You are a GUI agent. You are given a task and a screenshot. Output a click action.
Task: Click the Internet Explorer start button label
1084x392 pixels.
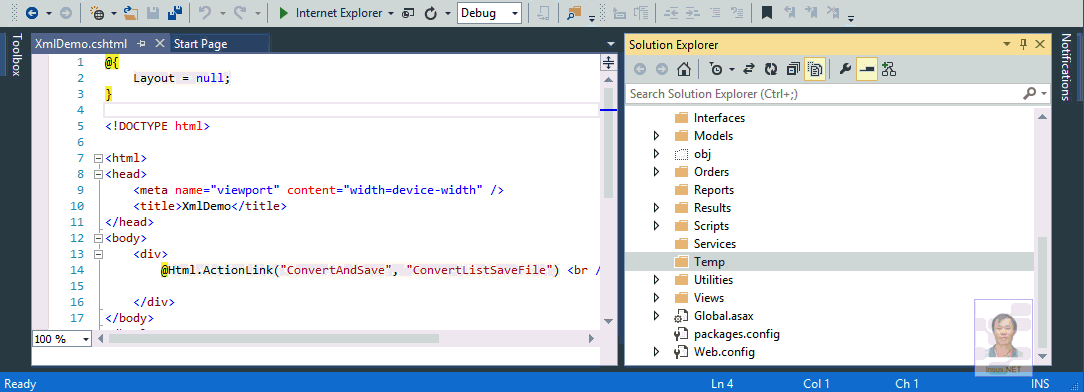tap(339, 13)
